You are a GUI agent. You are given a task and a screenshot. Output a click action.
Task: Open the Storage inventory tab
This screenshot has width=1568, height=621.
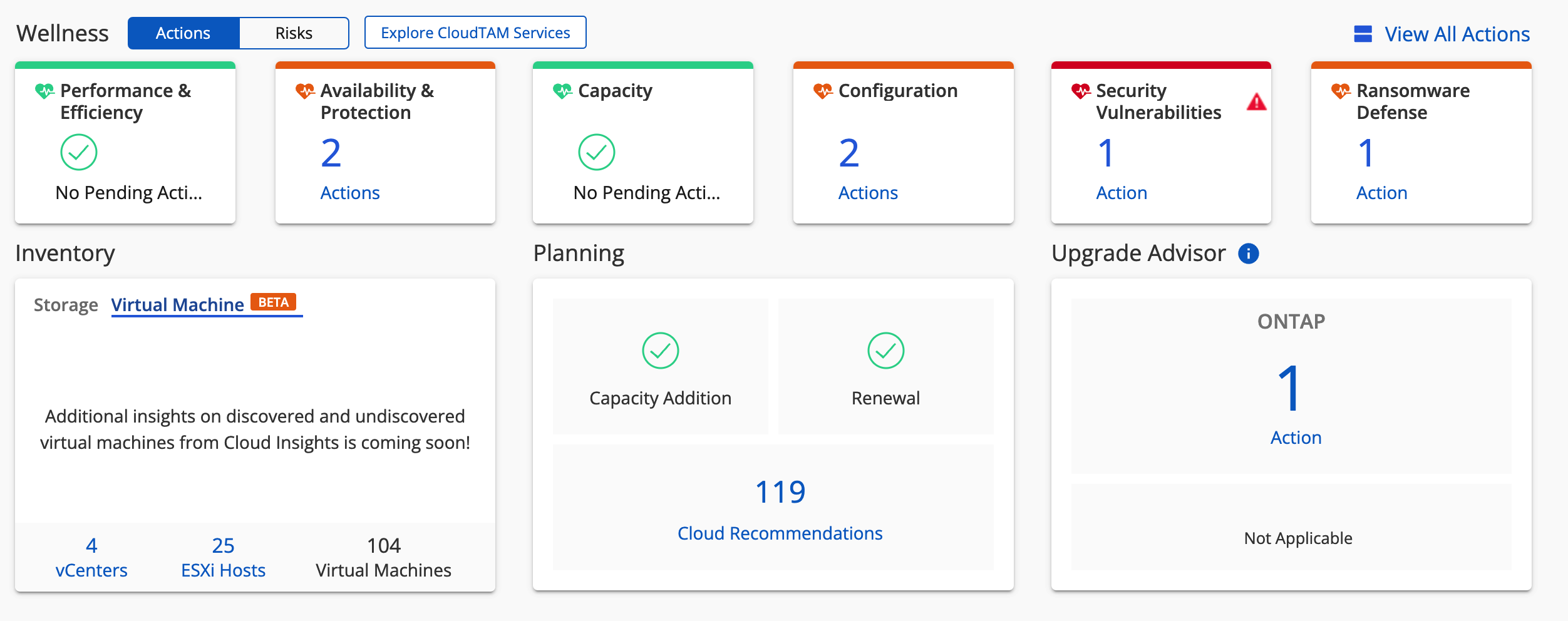pos(66,305)
